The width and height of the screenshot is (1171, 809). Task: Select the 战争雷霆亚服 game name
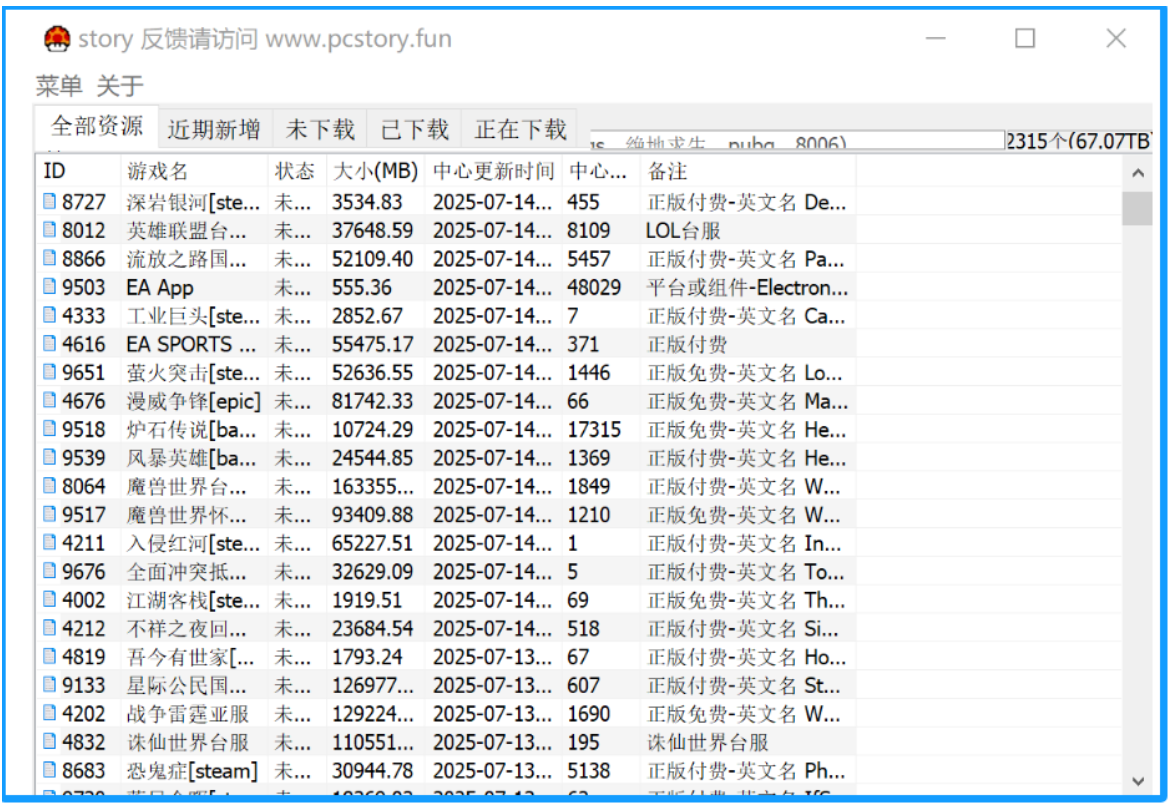tap(187, 713)
